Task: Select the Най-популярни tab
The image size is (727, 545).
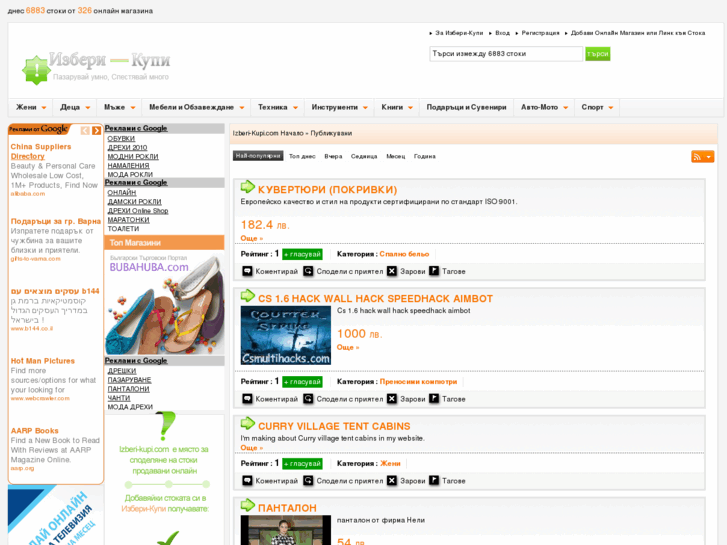Action: [x=258, y=156]
